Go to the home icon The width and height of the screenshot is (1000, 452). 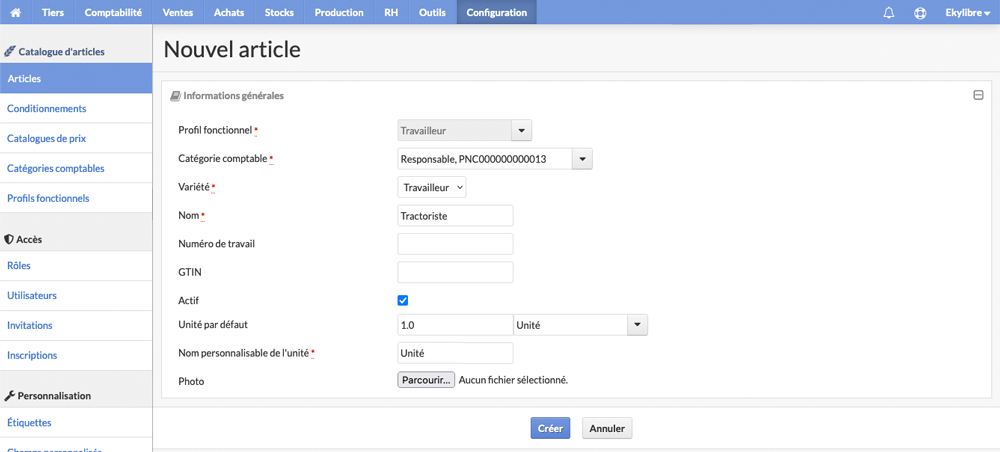tap(16, 12)
